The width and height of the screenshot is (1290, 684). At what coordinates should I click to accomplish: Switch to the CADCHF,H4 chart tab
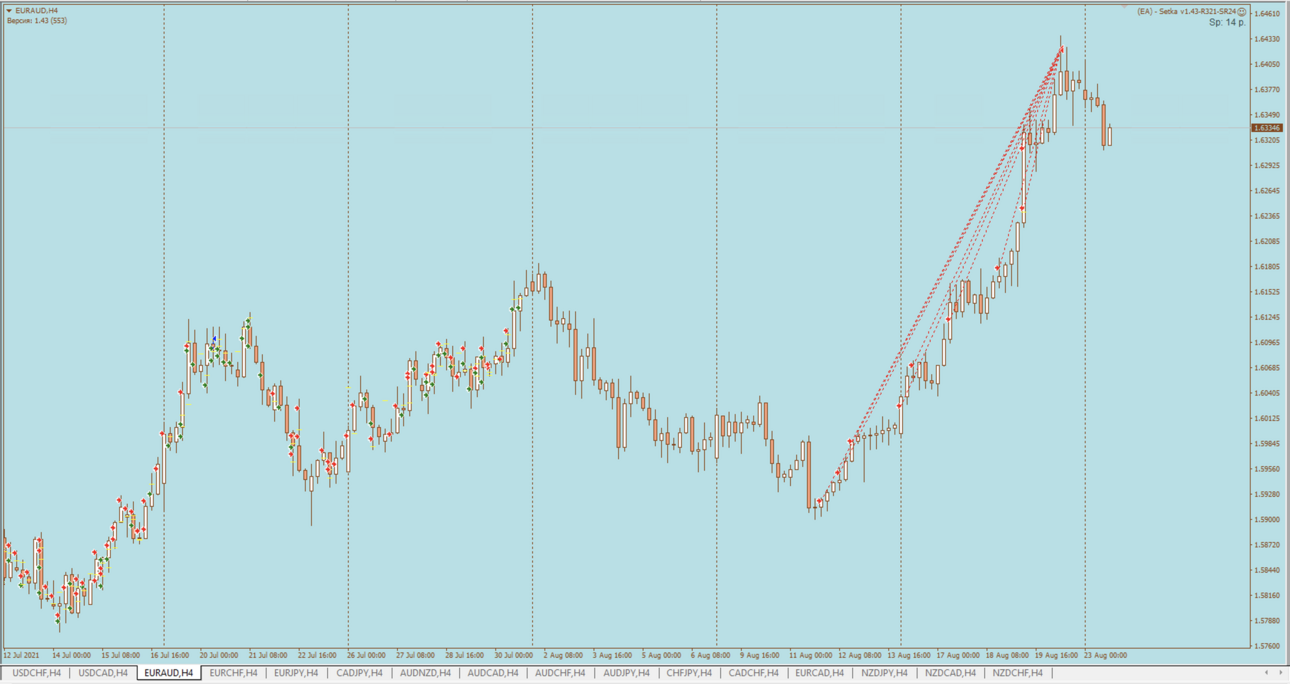coord(753,673)
